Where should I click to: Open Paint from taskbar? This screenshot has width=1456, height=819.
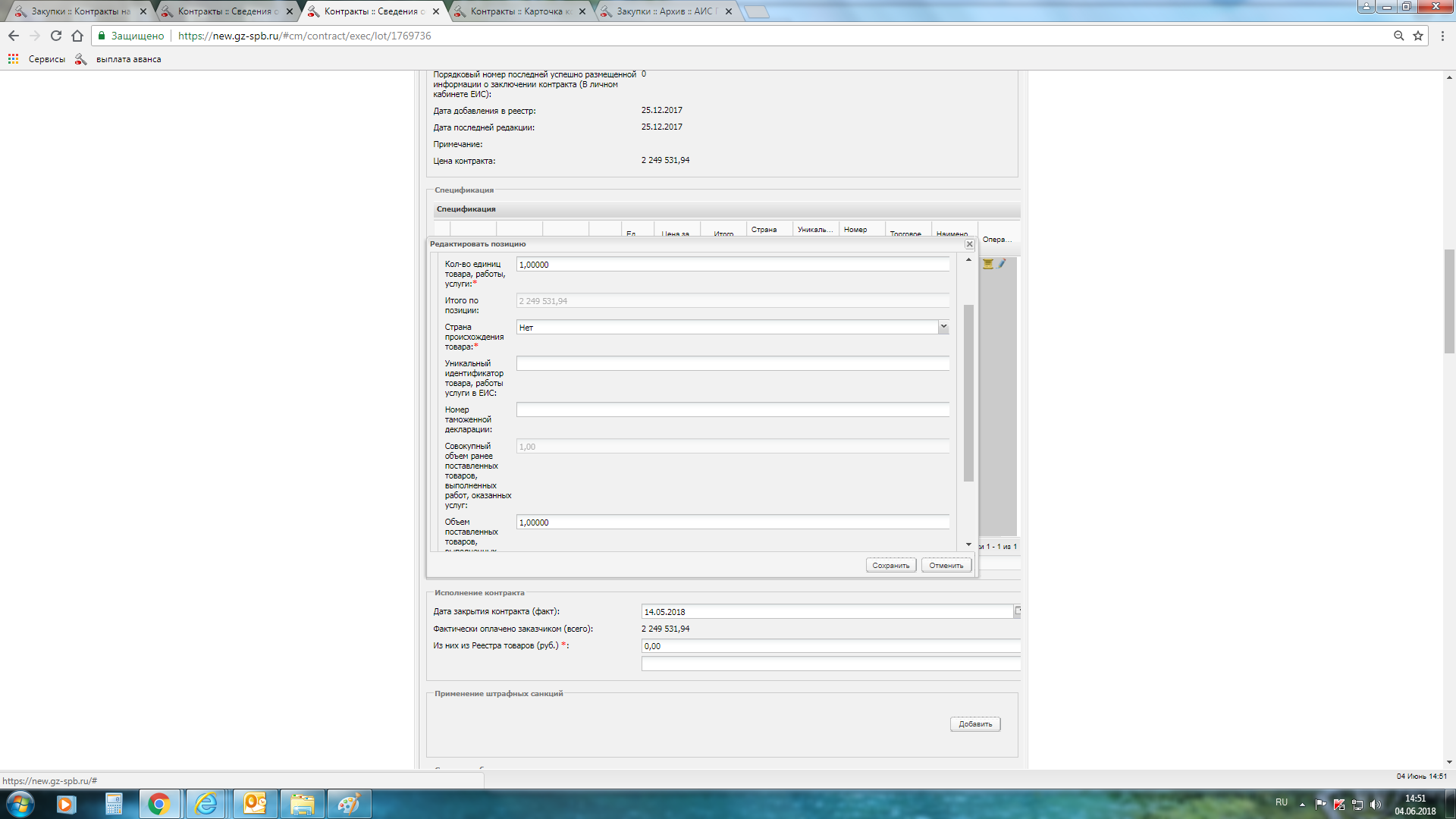tap(349, 804)
